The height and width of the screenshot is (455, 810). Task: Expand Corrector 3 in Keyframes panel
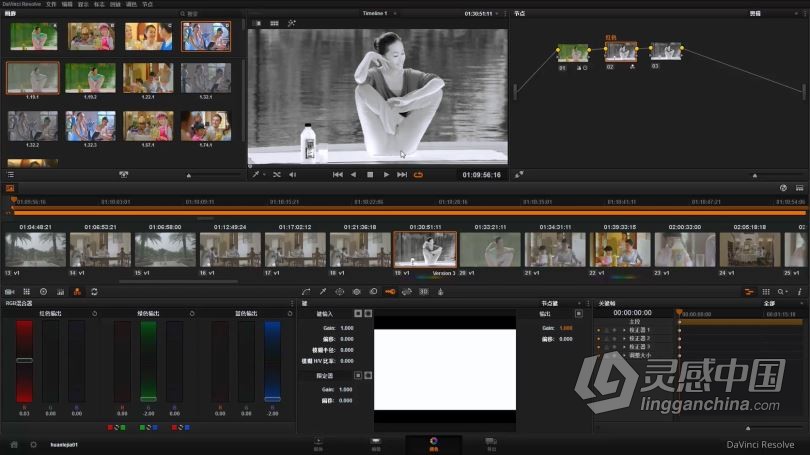(x=624, y=347)
